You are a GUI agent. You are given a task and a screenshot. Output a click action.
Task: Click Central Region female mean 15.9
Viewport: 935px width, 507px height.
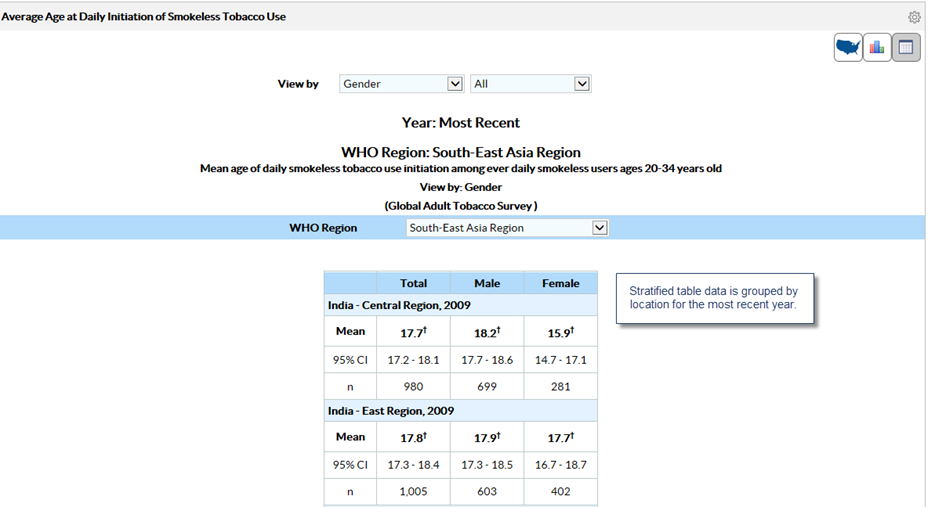click(560, 333)
